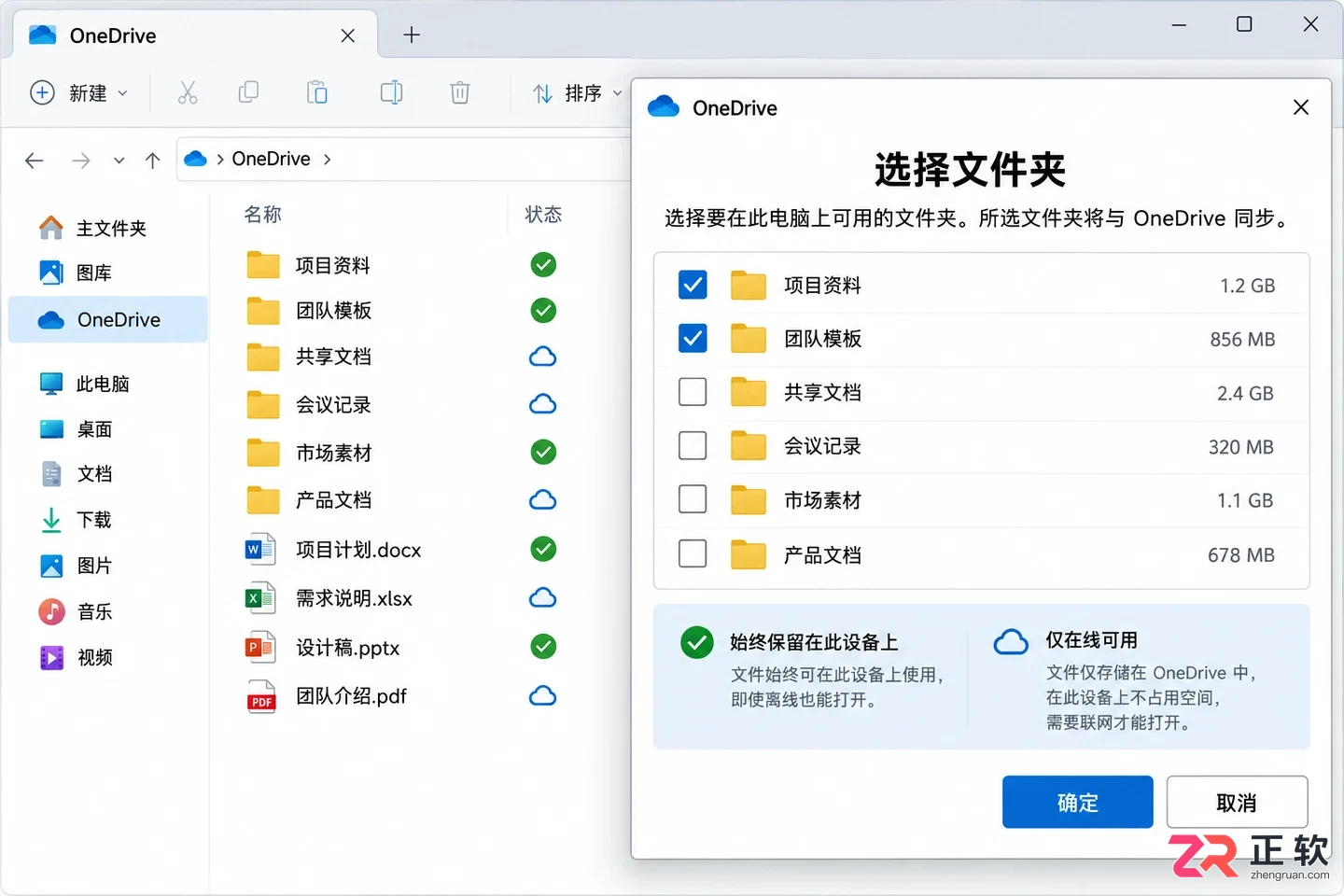Open the 新建 new item menu
The height and width of the screenshot is (896, 1344).
79,92
